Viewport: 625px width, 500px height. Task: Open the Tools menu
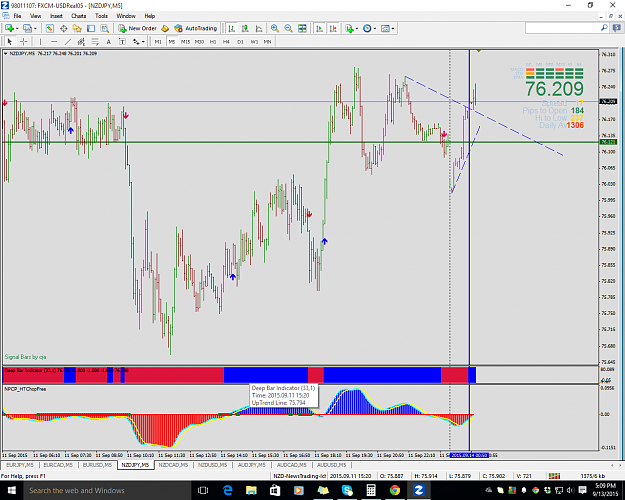click(101, 16)
